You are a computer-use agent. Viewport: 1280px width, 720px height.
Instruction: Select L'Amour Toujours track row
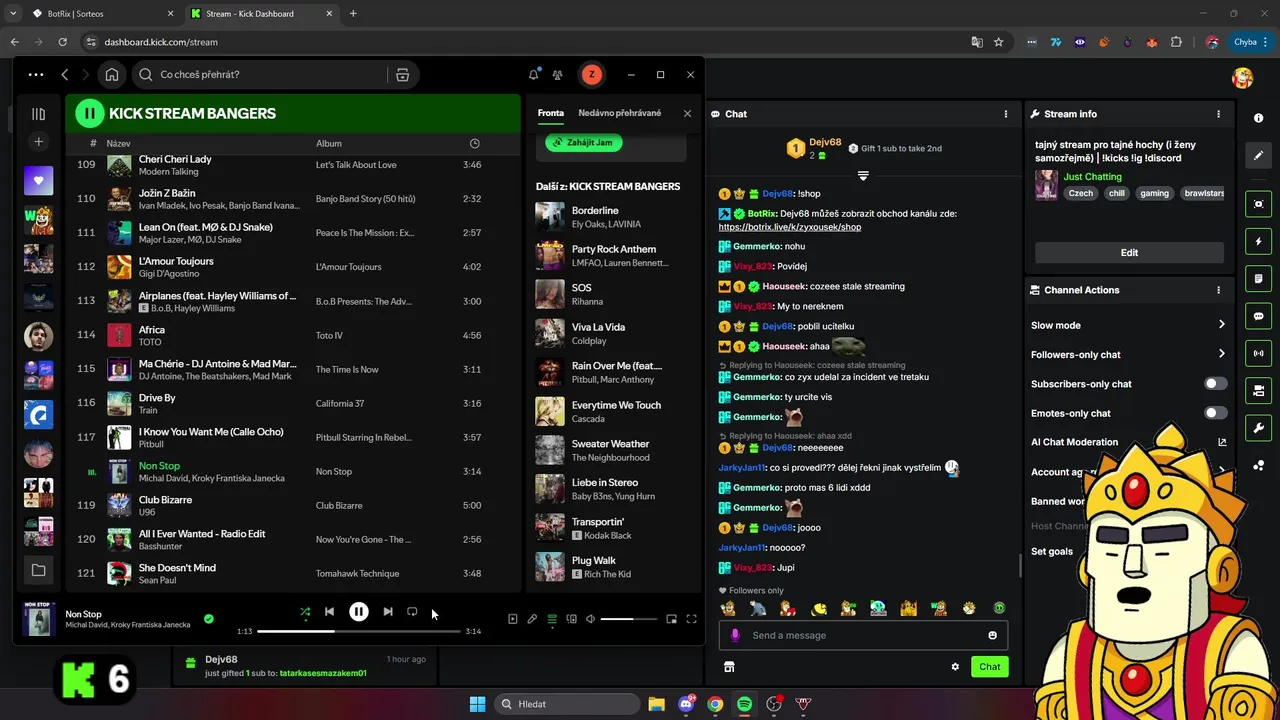293,267
